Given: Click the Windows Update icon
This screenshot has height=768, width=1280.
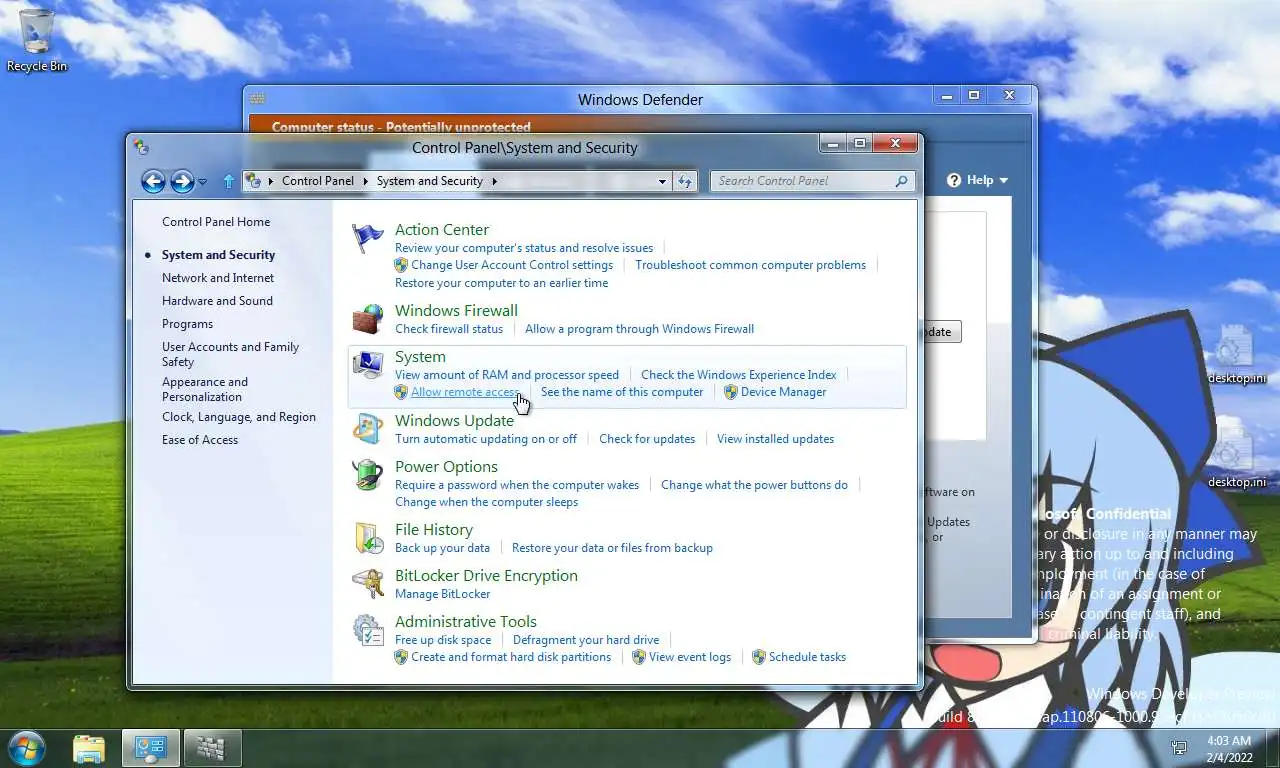Looking at the screenshot, I should click(368, 429).
